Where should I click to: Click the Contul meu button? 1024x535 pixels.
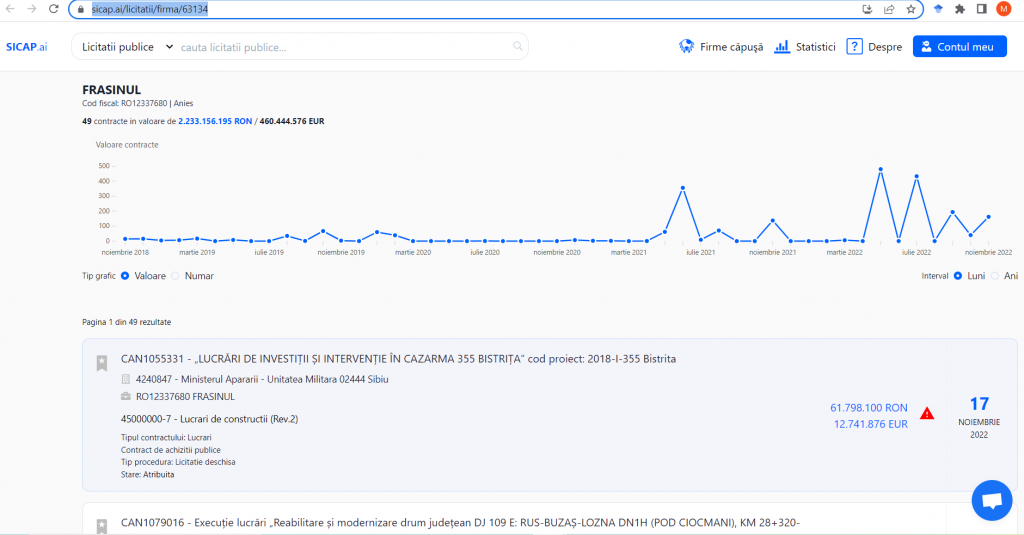coord(959,47)
